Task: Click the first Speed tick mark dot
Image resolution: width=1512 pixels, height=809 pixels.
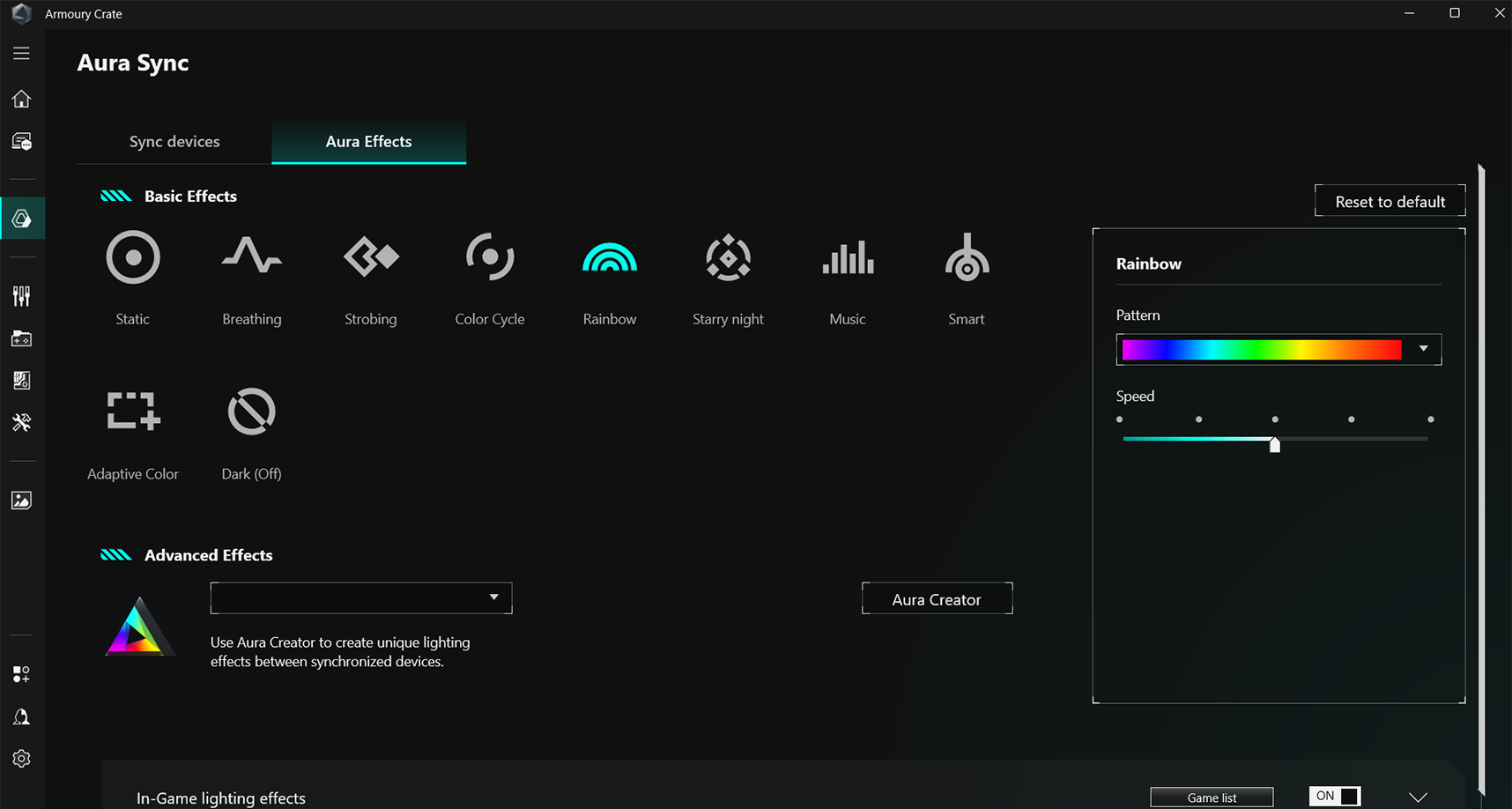Action: (x=1120, y=419)
